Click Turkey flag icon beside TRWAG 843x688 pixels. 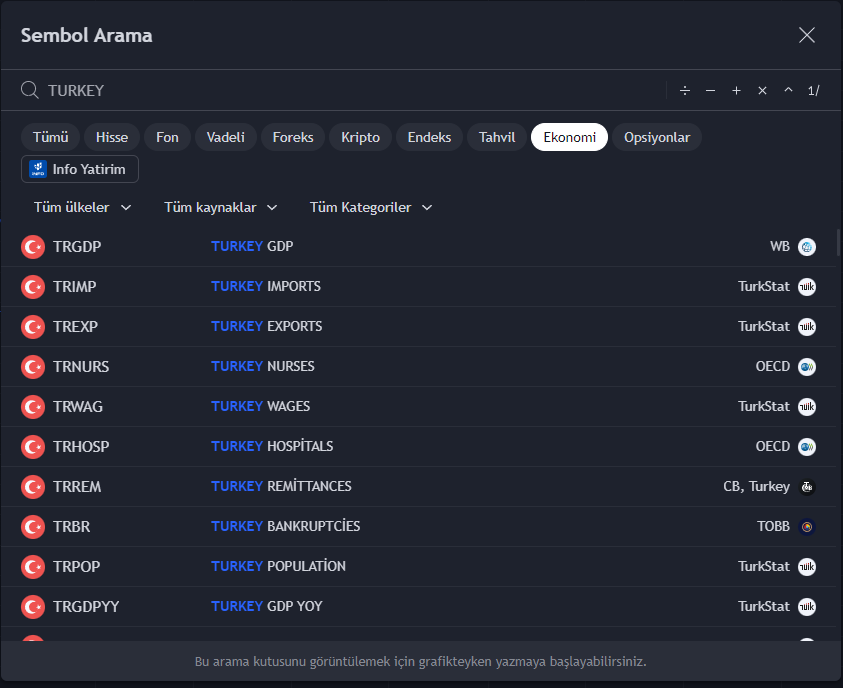[x=33, y=407]
